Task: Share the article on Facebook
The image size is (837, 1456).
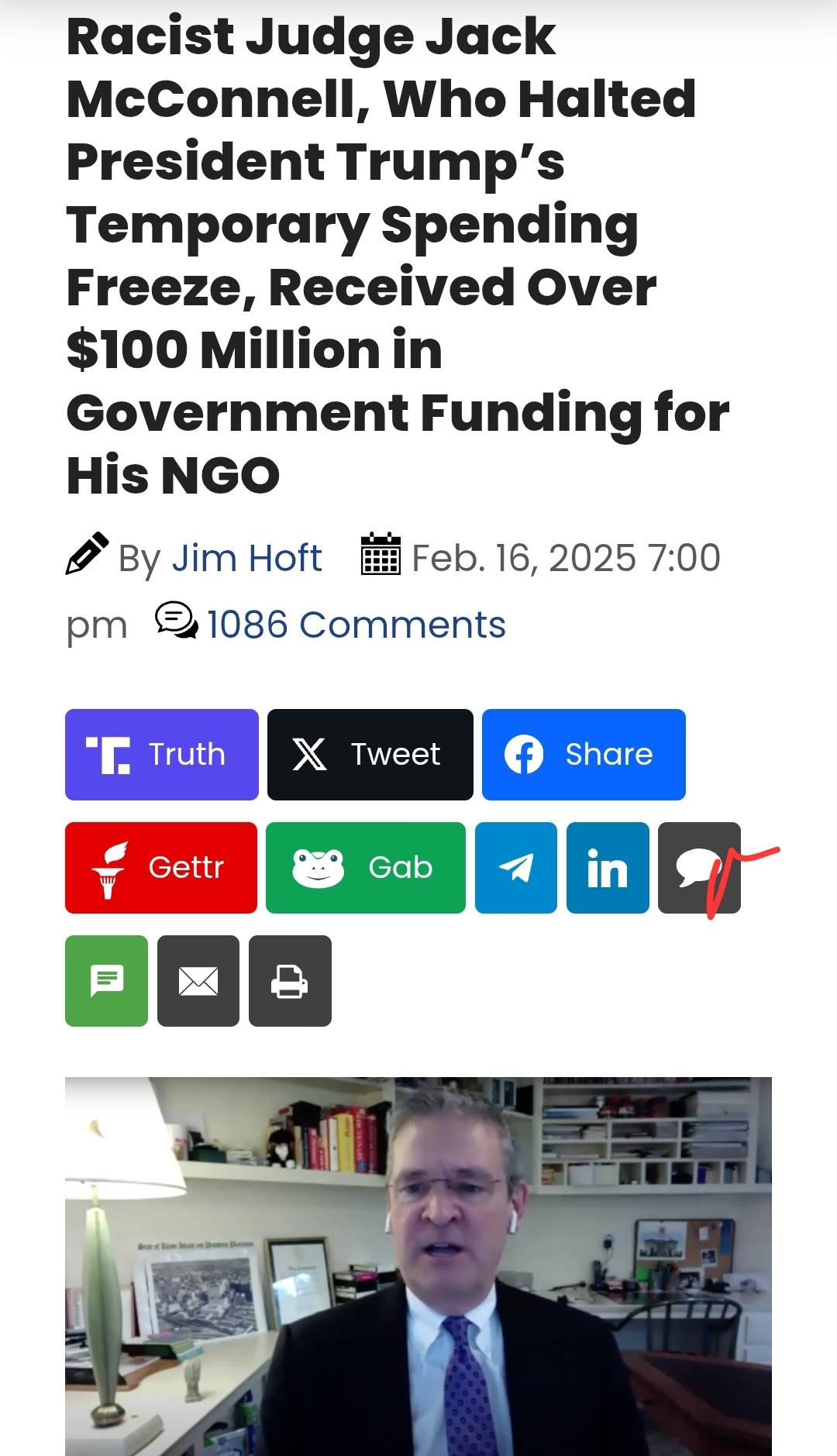Action: (x=584, y=754)
